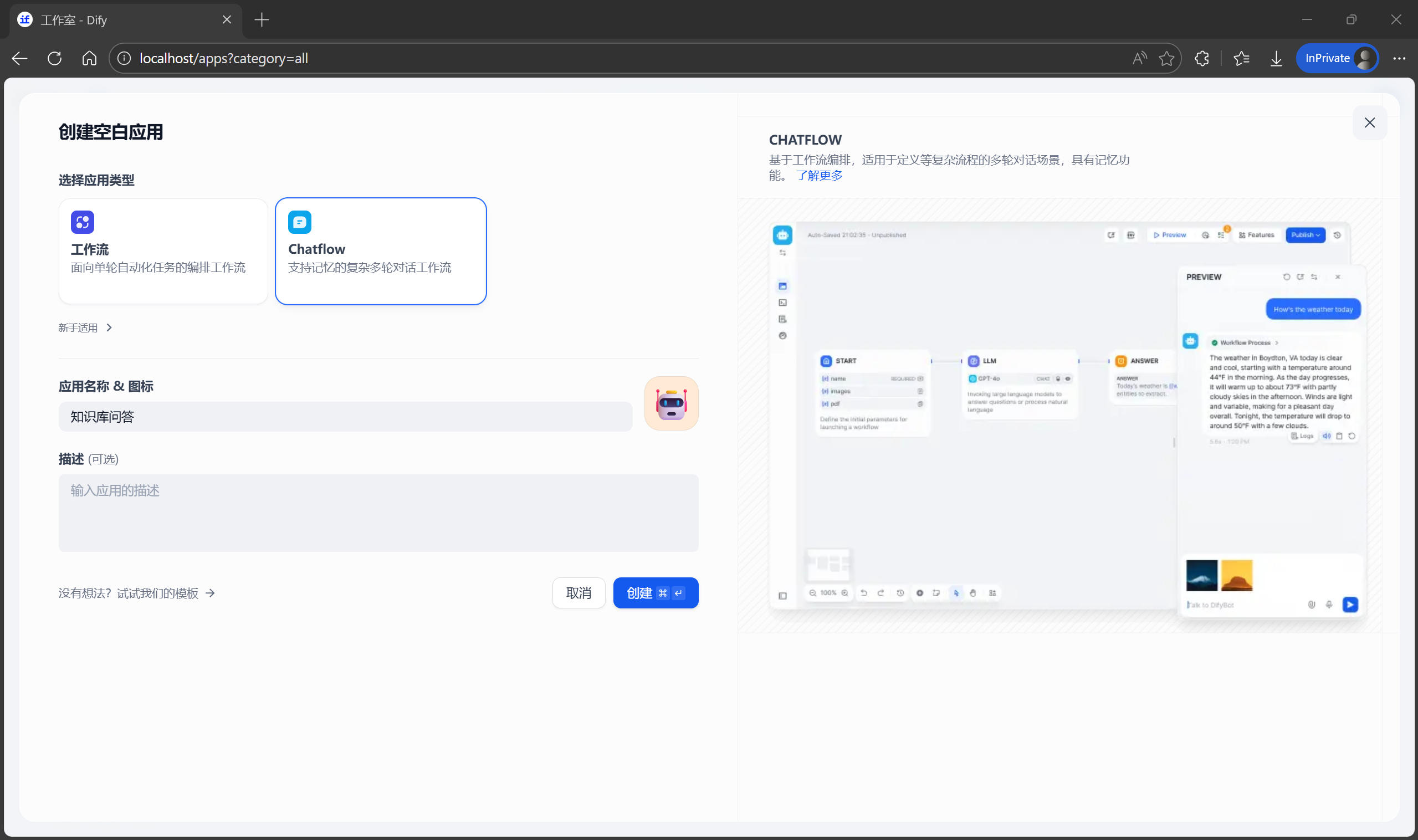Click the 了解更多 link

pyautogui.click(x=819, y=176)
